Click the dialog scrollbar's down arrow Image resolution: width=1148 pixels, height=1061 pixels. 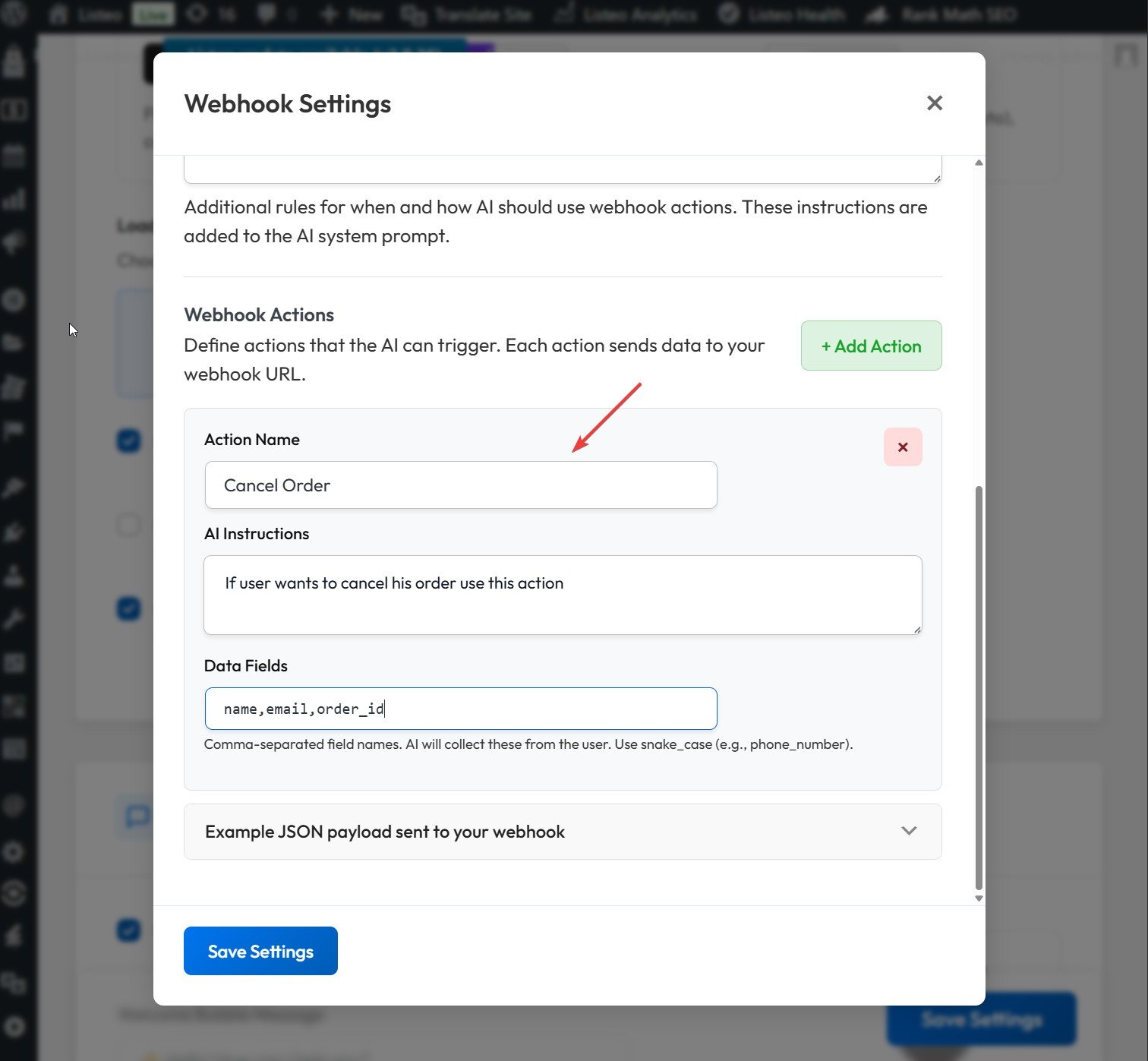[x=979, y=898]
